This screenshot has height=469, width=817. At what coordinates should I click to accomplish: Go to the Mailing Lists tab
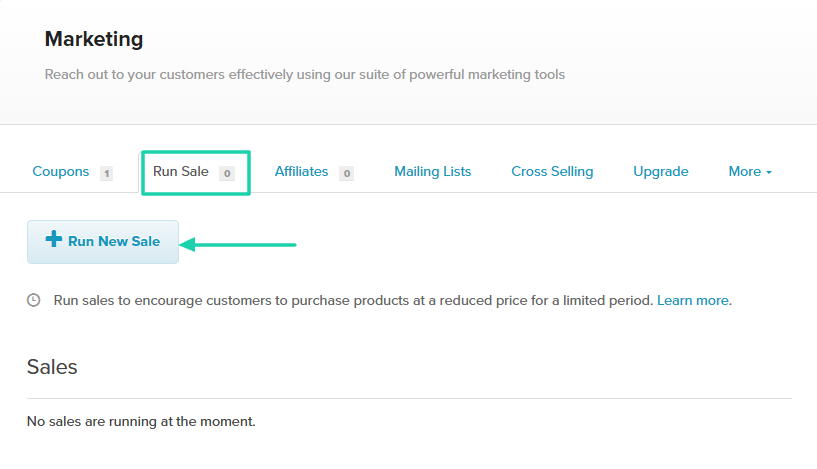coord(432,171)
